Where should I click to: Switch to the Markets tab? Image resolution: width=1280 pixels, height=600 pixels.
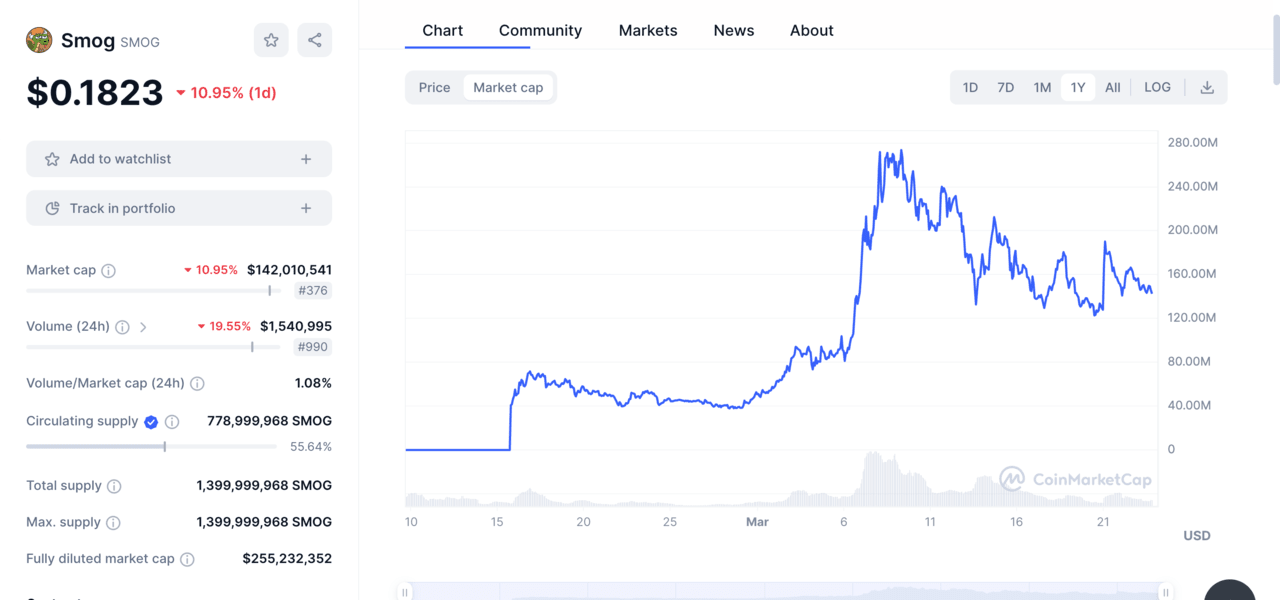pos(648,30)
